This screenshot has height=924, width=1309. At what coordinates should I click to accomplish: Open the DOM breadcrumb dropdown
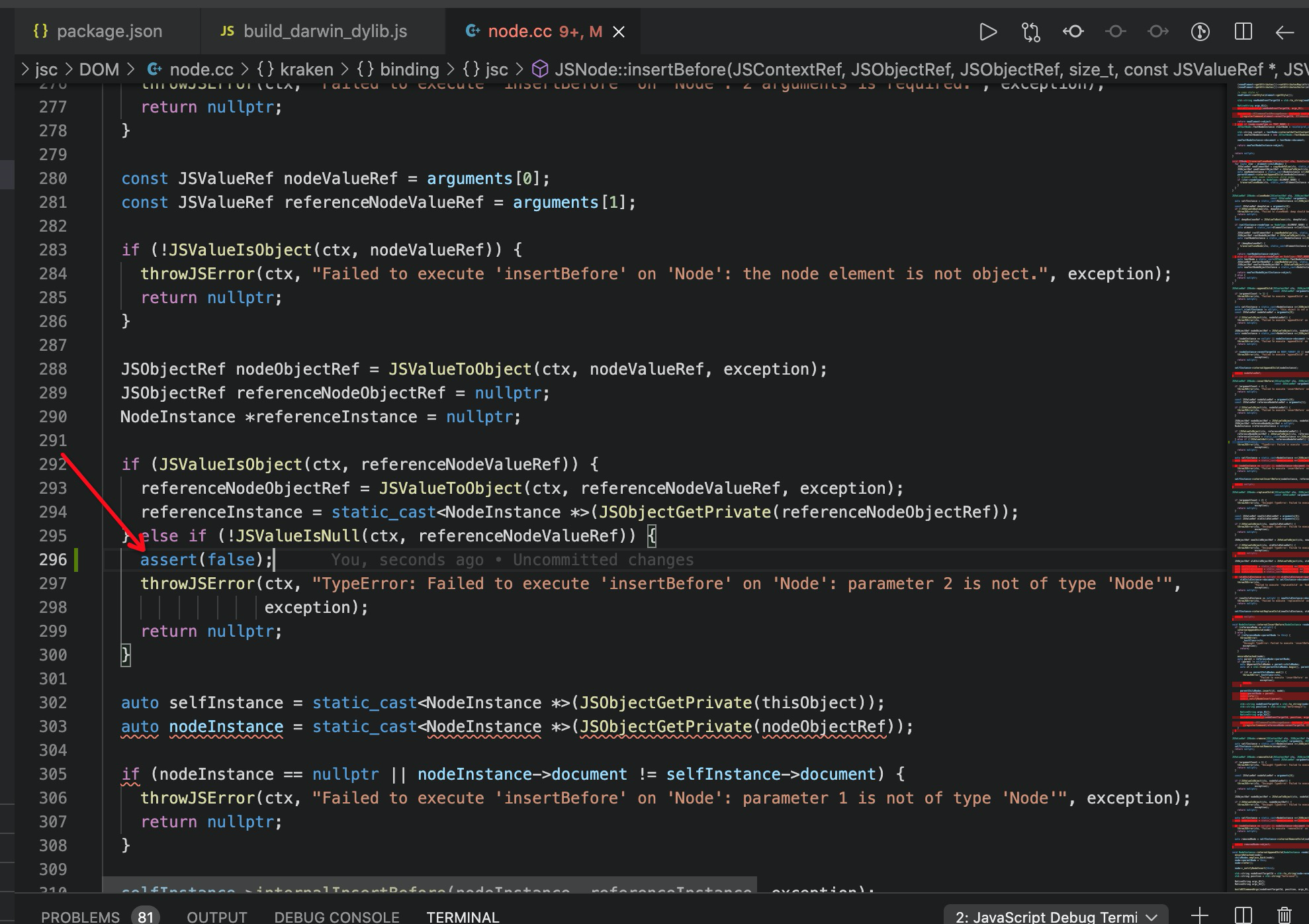point(98,69)
